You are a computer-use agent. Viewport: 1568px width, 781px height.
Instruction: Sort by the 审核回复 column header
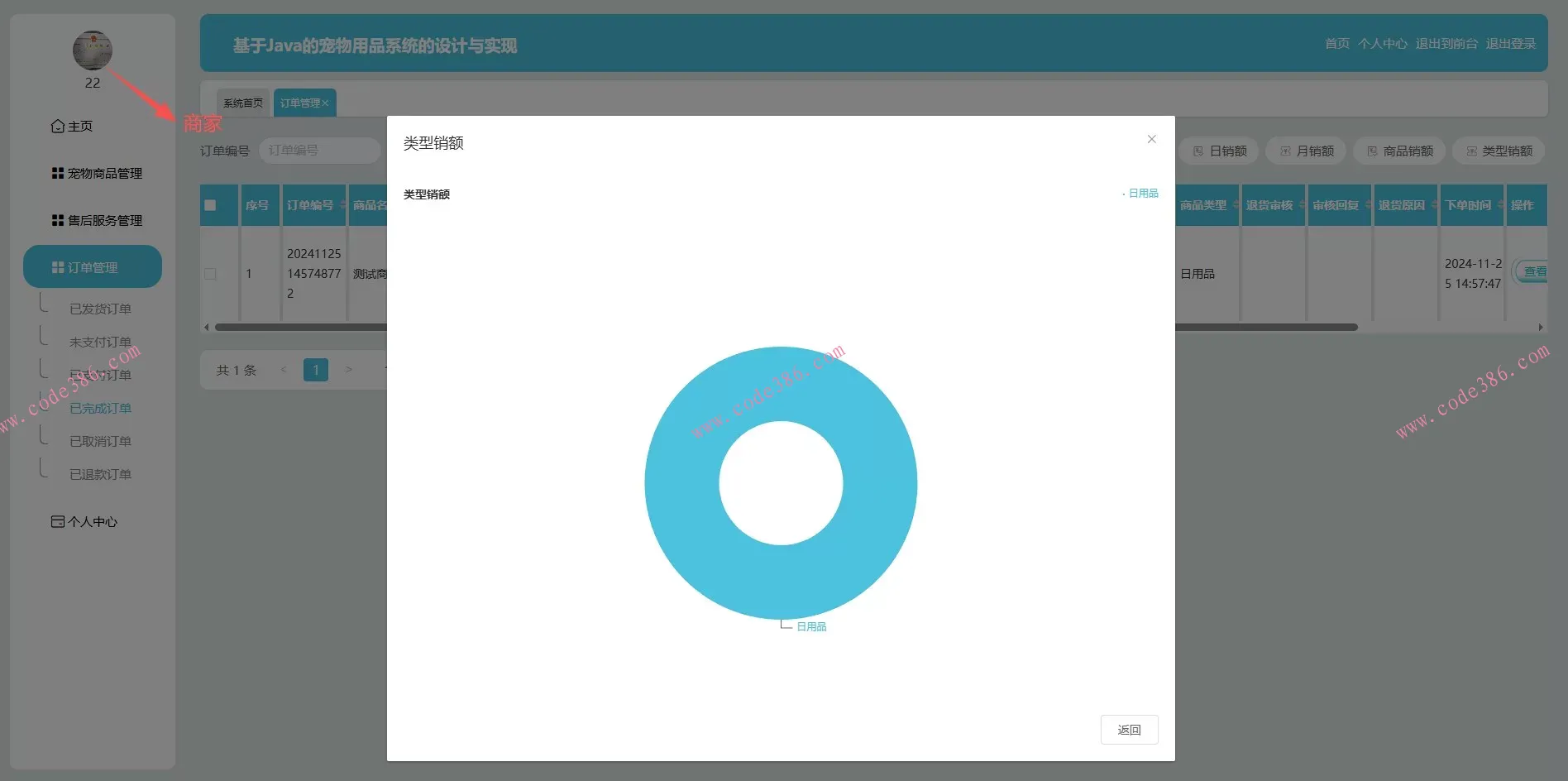tap(1340, 205)
